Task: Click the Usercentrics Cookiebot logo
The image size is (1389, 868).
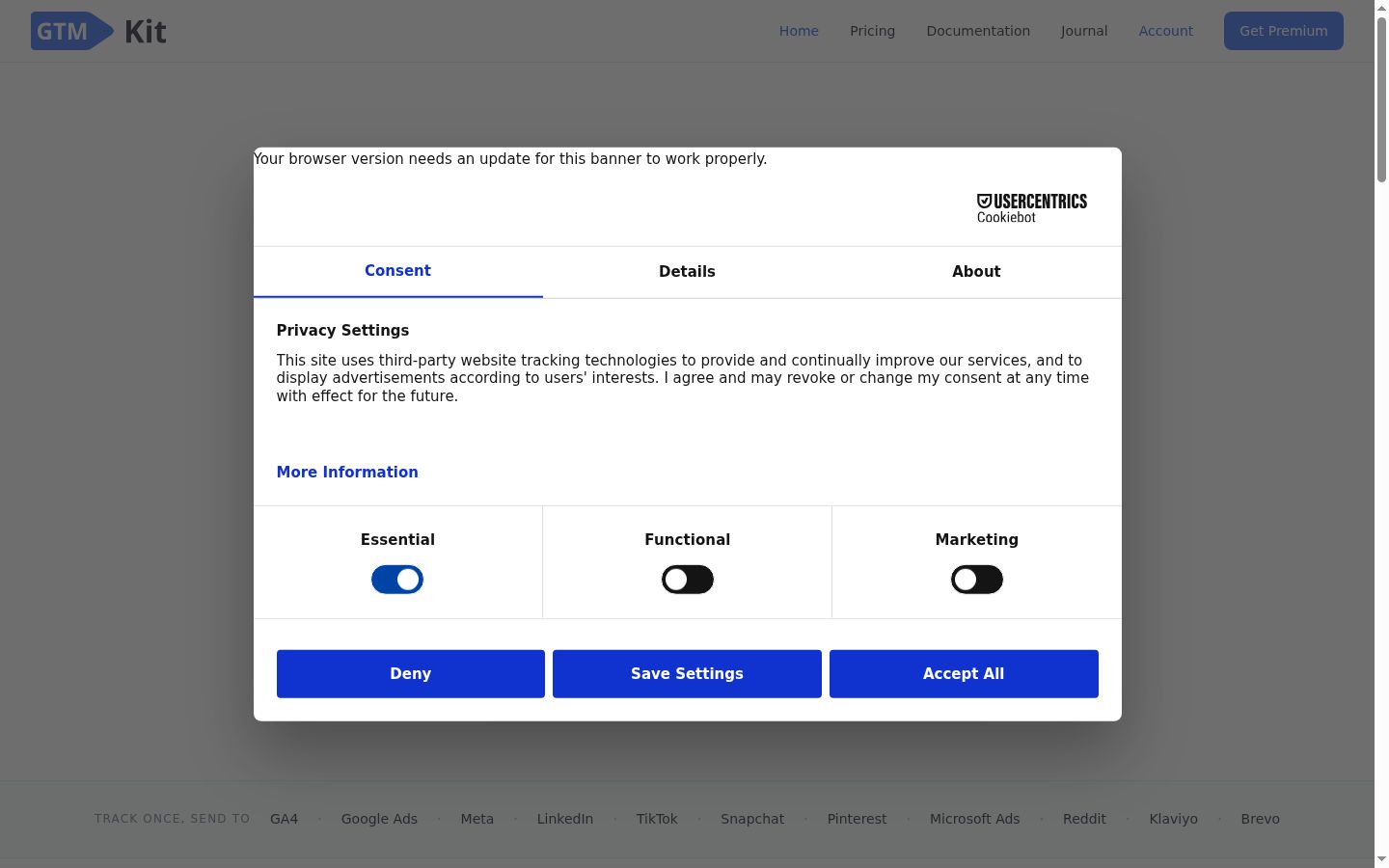Action: [1031, 208]
